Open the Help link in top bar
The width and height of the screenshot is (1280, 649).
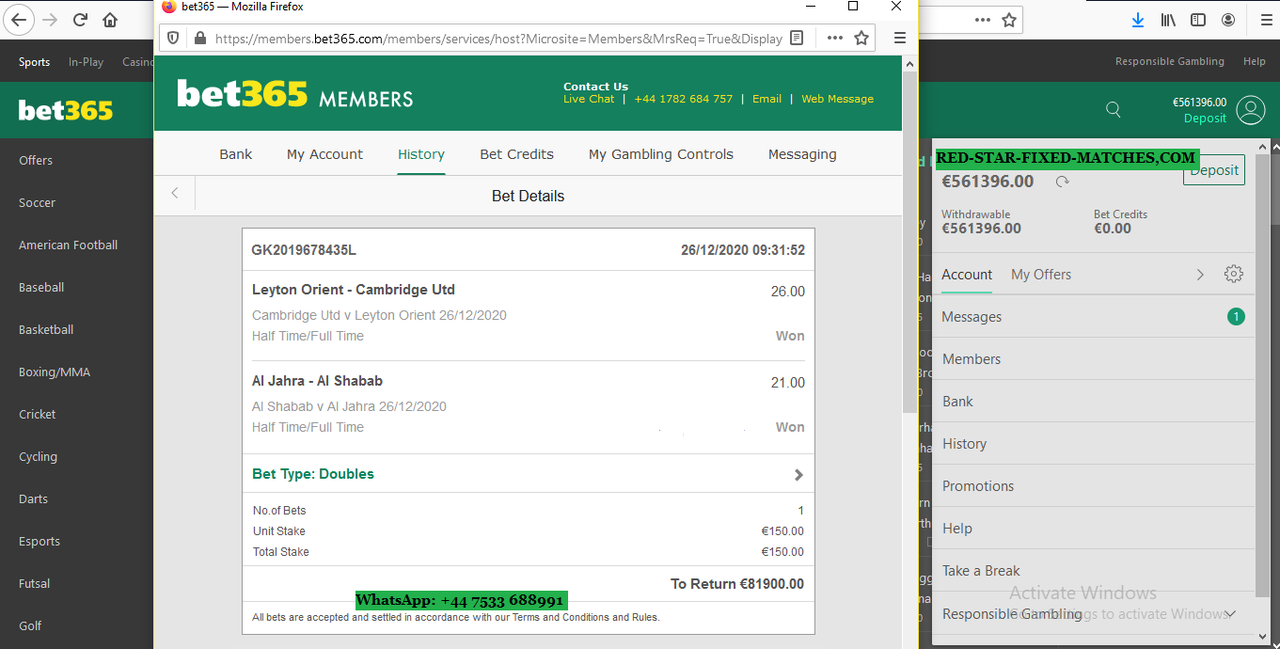tap(1254, 61)
